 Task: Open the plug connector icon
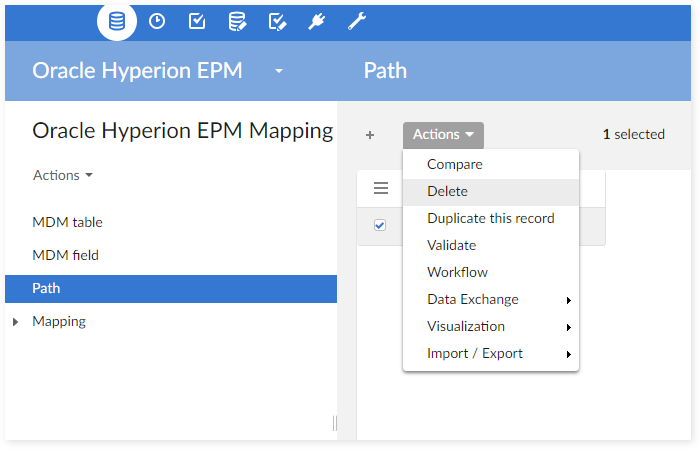pyautogui.click(x=317, y=21)
